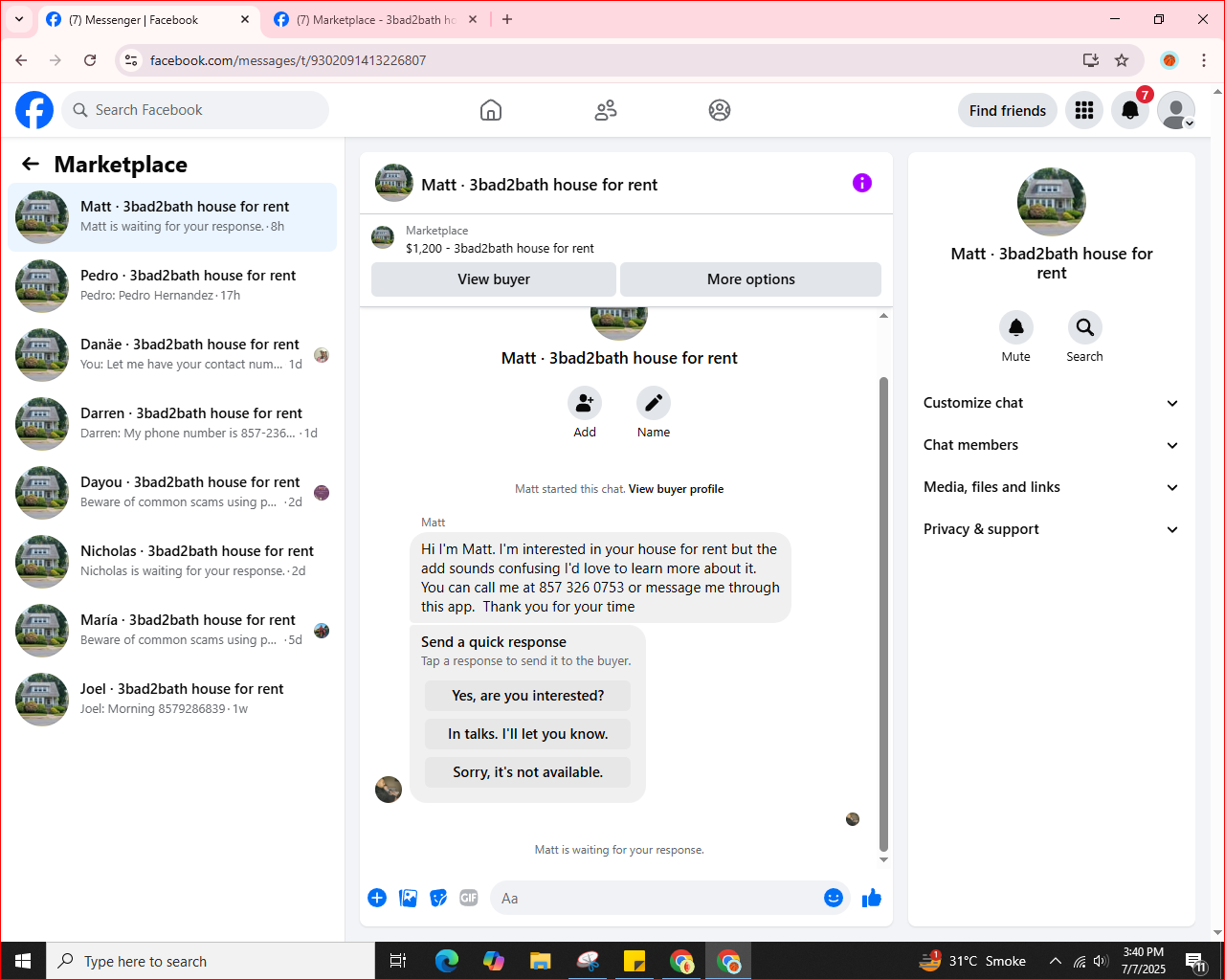The image size is (1225, 980).
Task: Click the More options button
Action: [751, 279]
